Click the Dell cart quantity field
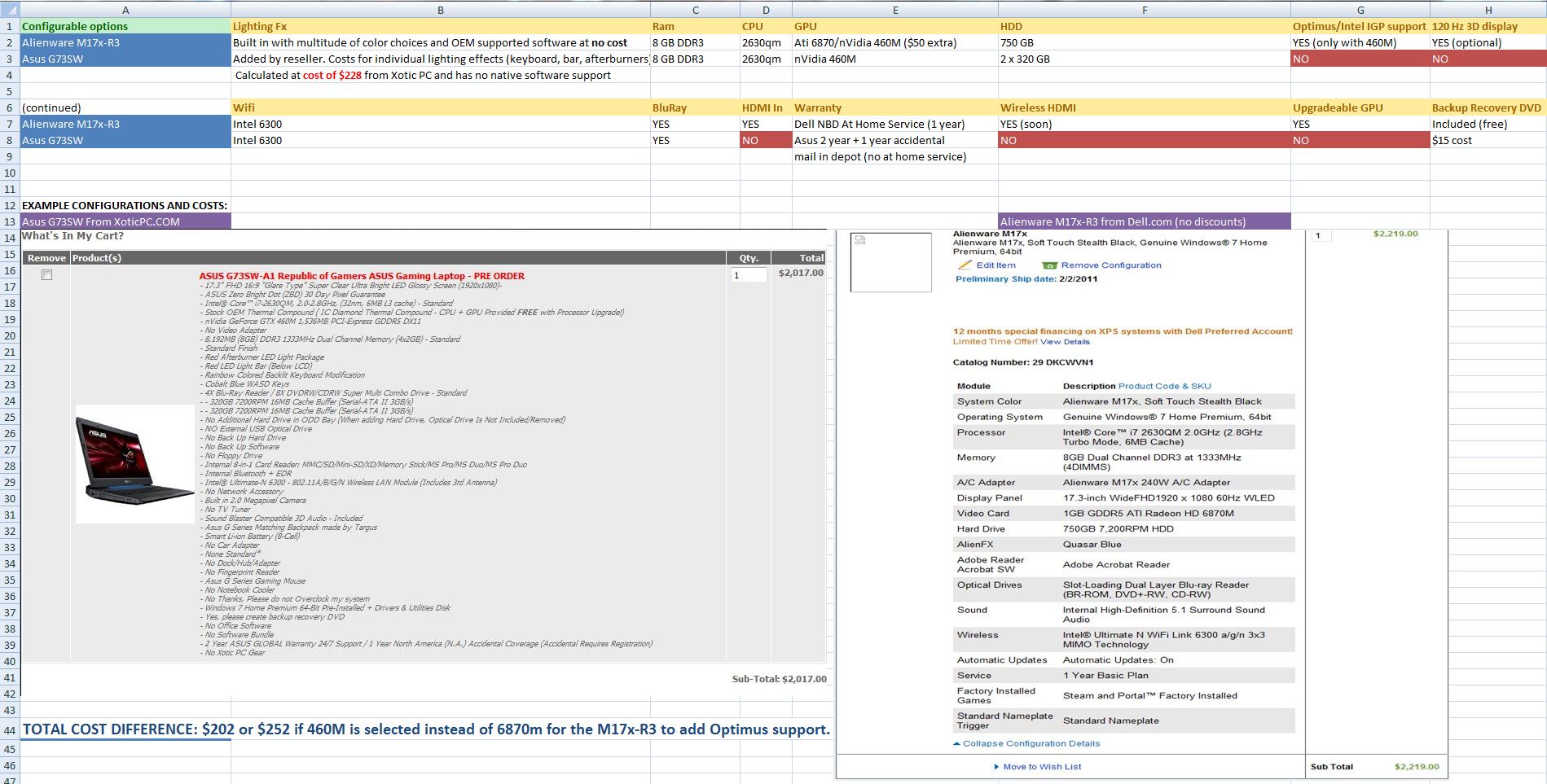 [x=1321, y=235]
